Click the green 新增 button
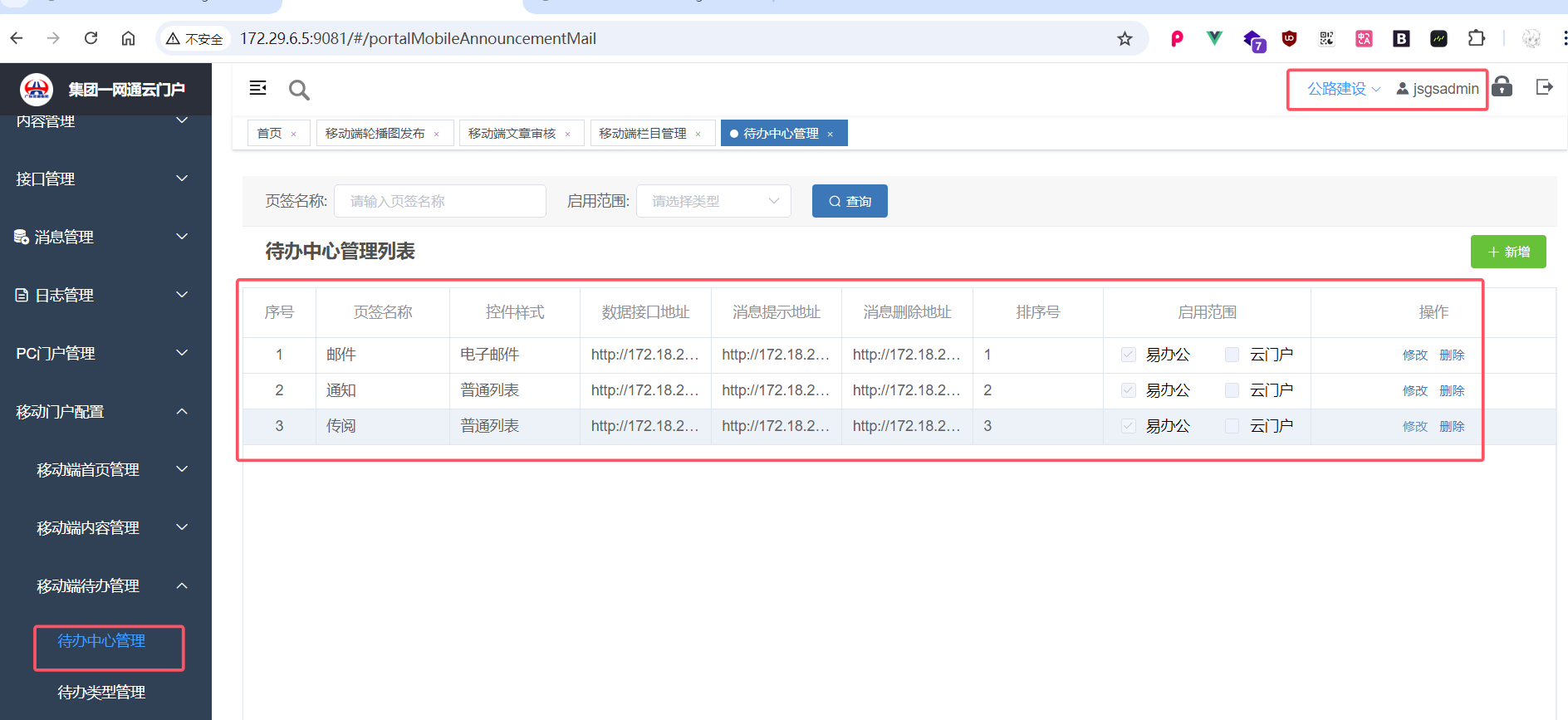The height and width of the screenshot is (720, 1568). pyautogui.click(x=1508, y=252)
